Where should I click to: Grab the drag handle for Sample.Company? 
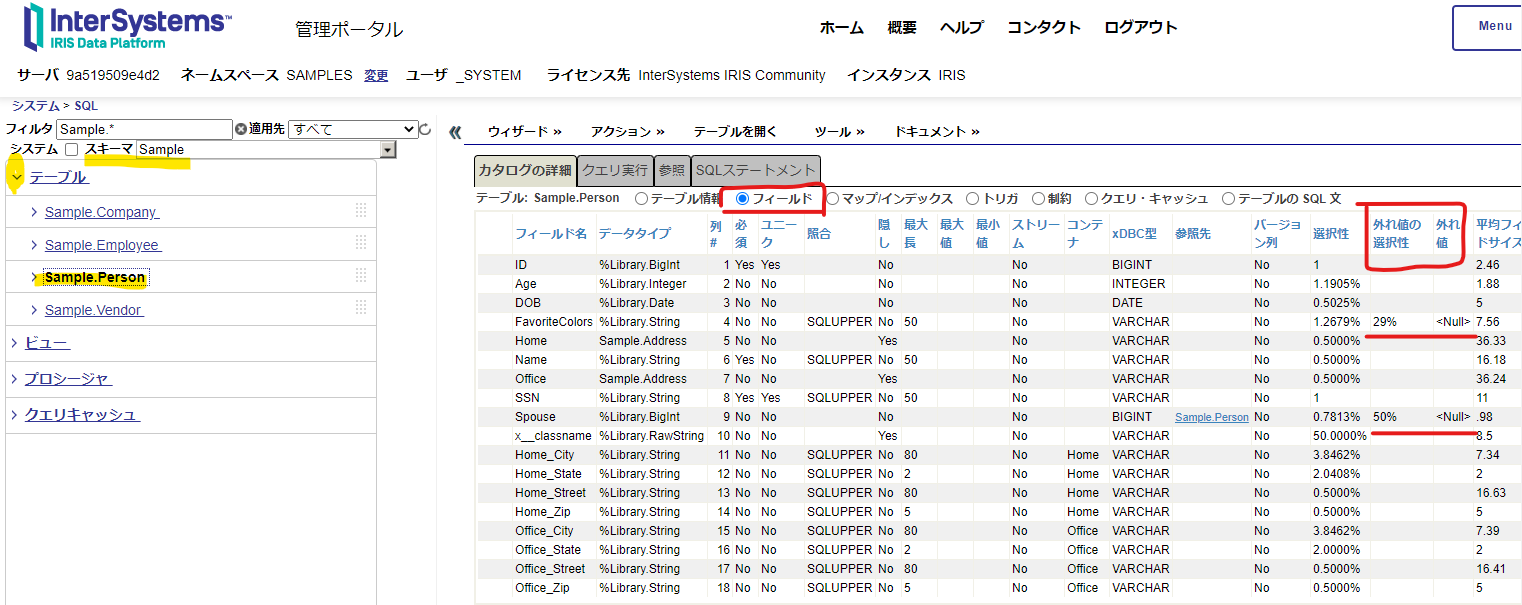pos(361,211)
